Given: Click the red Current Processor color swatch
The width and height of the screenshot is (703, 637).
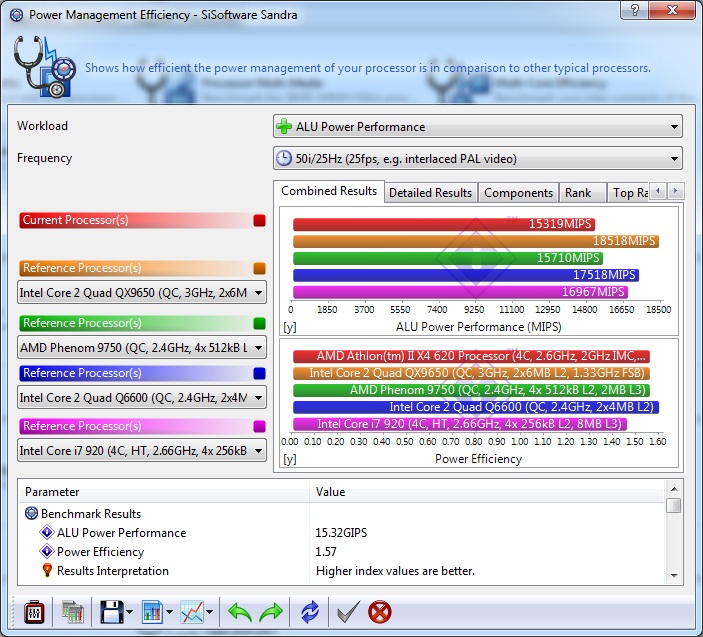Looking at the screenshot, I should coord(259,220).
